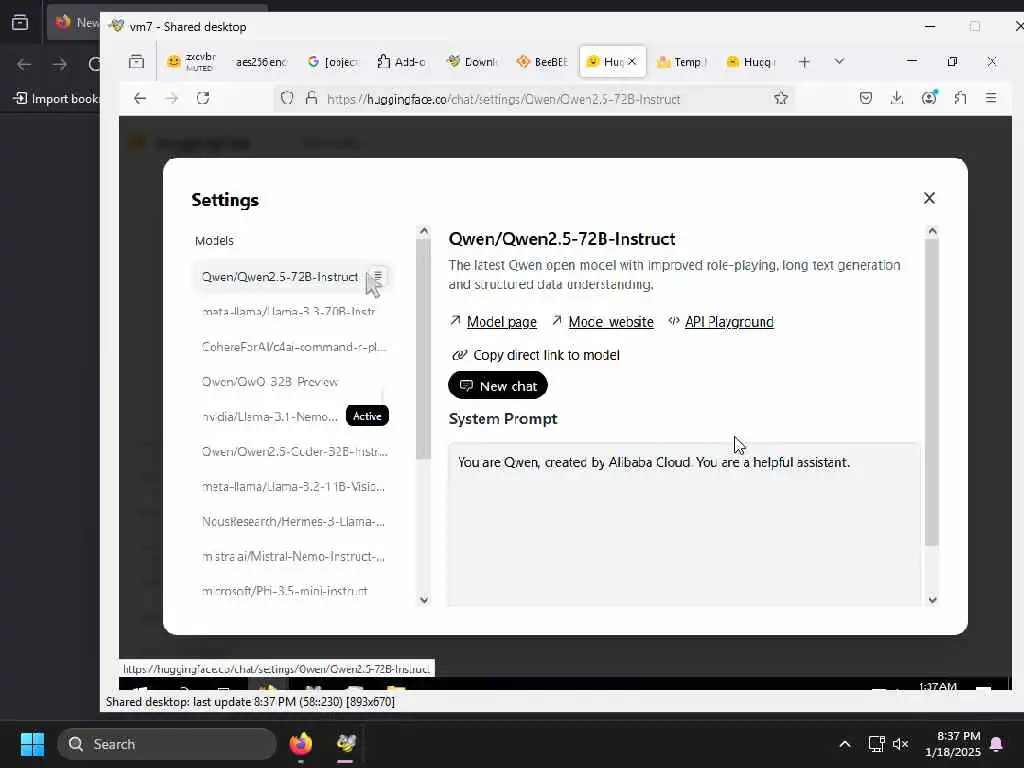Click the small icon next to Qwen2.5-72B-Instruct entry
The width and height of the screenshot is (1024, 768).
coord(377,276)
